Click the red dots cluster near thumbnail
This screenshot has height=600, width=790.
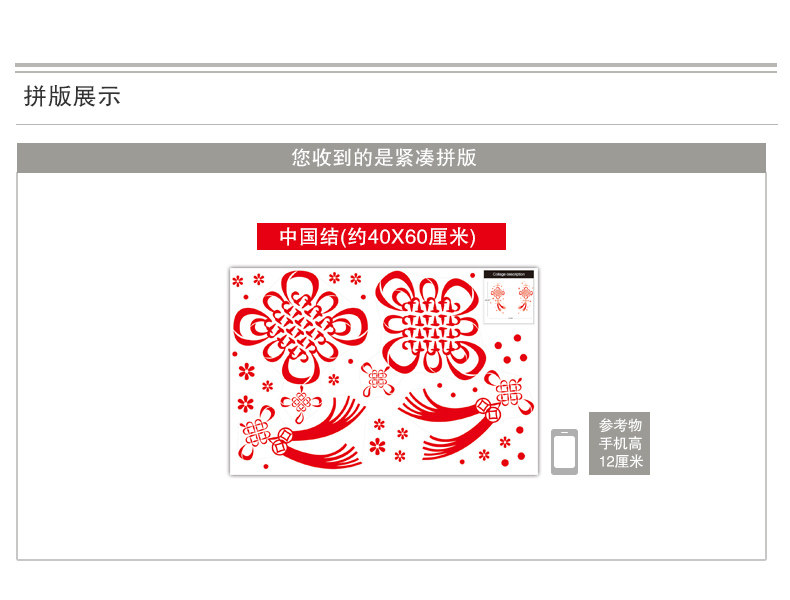coord(510,349)
